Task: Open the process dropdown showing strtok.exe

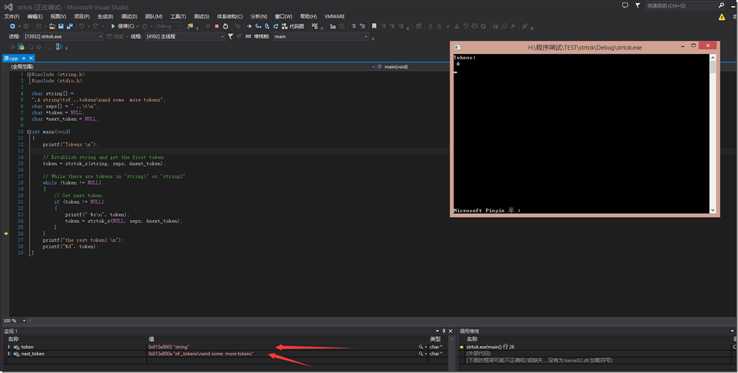Action: pos(63,36)
